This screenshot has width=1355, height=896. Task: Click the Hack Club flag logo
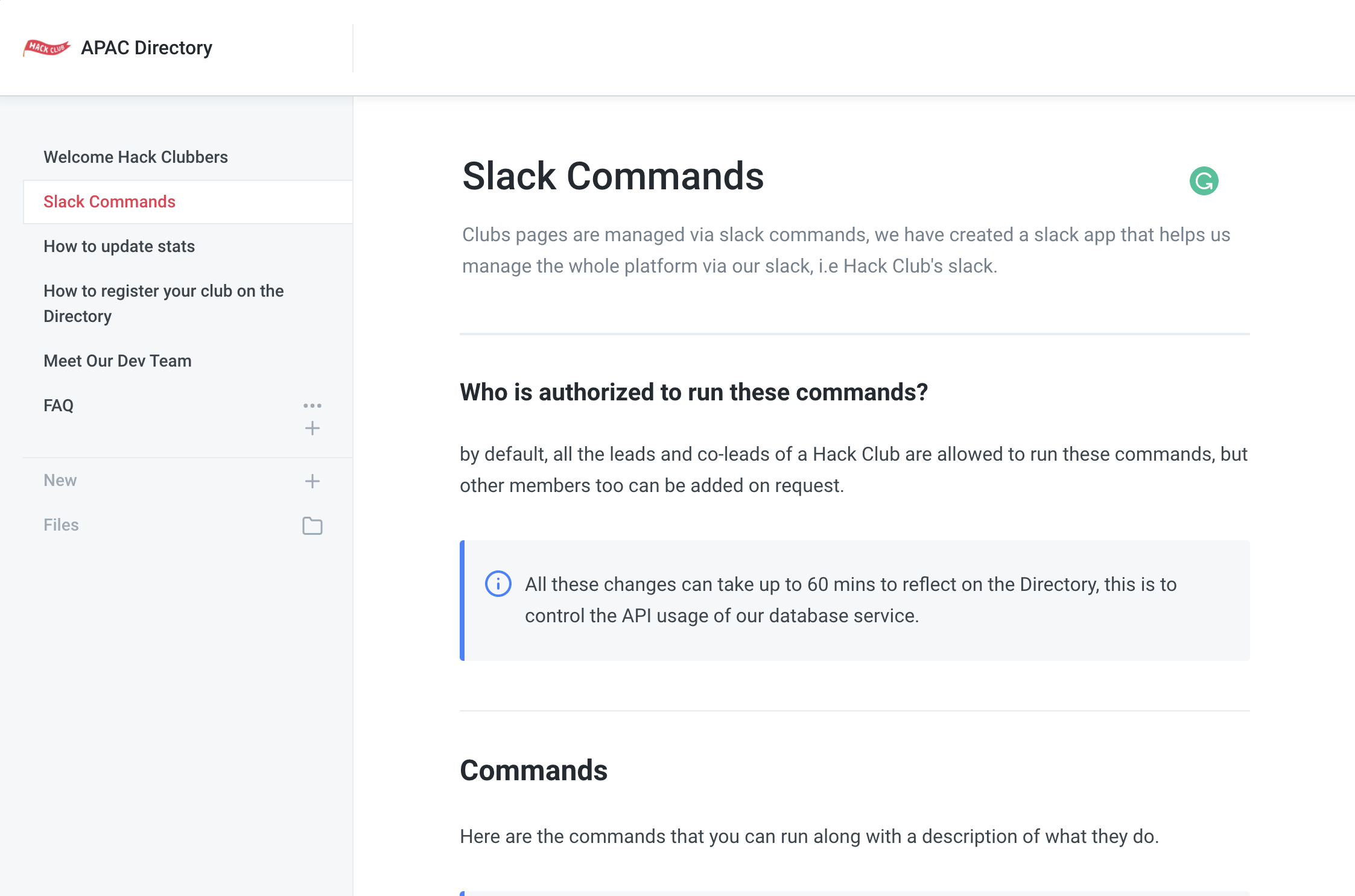click(46, 48)
